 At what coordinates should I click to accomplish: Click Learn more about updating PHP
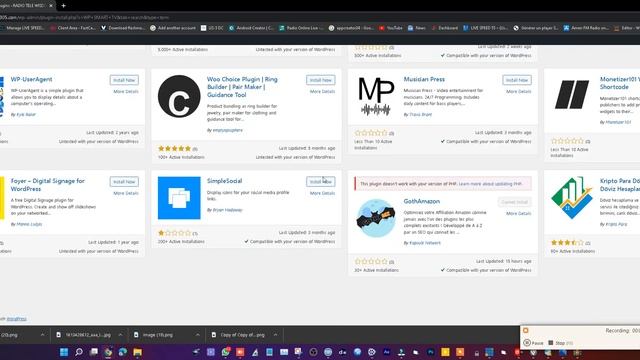tap(490, 184)
